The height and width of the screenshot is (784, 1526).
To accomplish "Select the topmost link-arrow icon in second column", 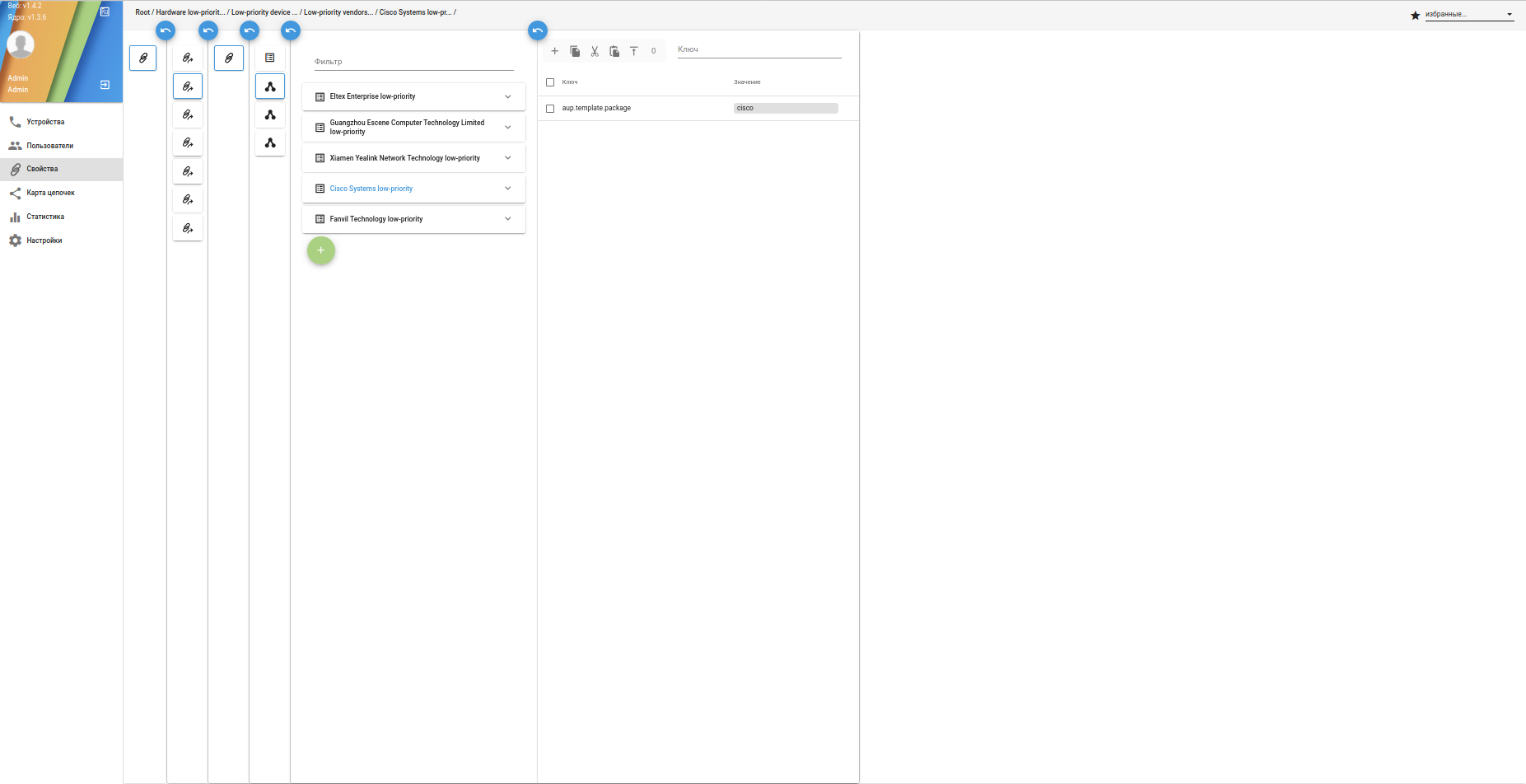I will [x=188, y=58].
